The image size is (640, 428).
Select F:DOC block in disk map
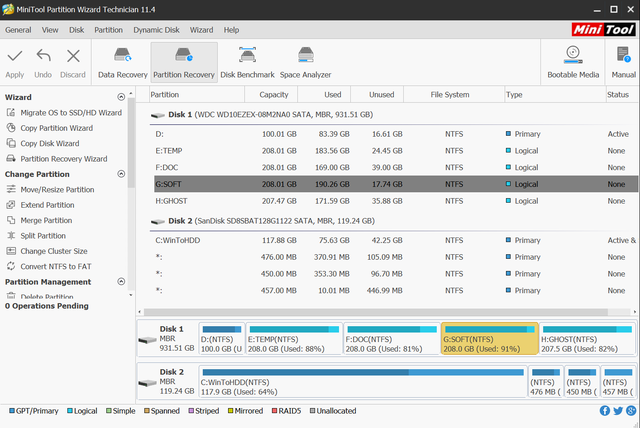tap(391, 339)
